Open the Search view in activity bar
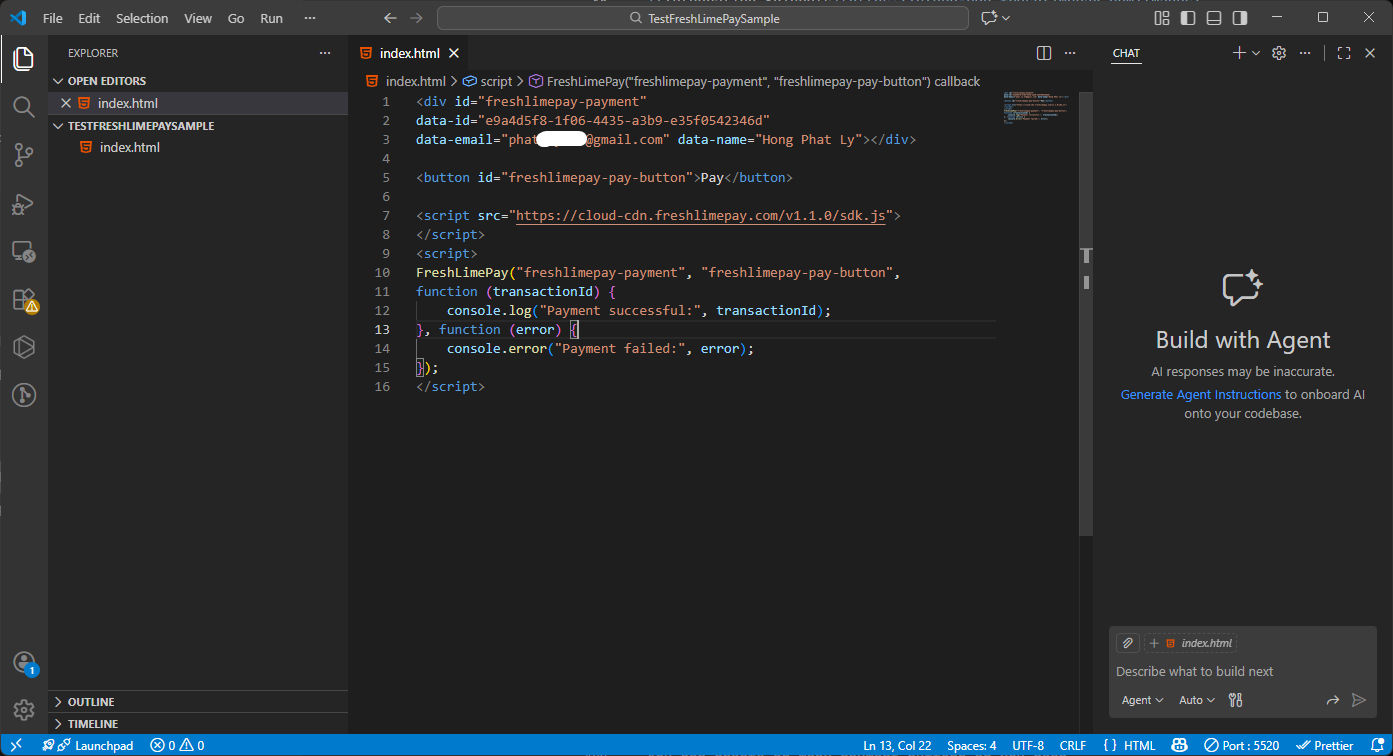This screenshot has width=1393, height=756. tap(24, 106)
